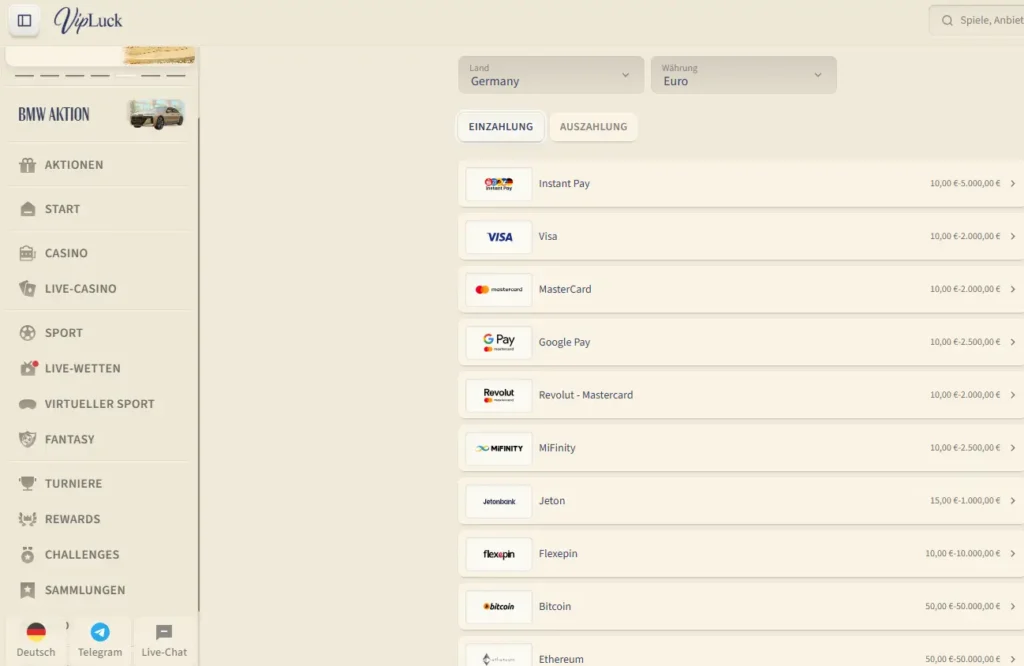Expand the Revolut - Mastercard row chevron
The image size is (1024, 666).
tap(1013, 396)
